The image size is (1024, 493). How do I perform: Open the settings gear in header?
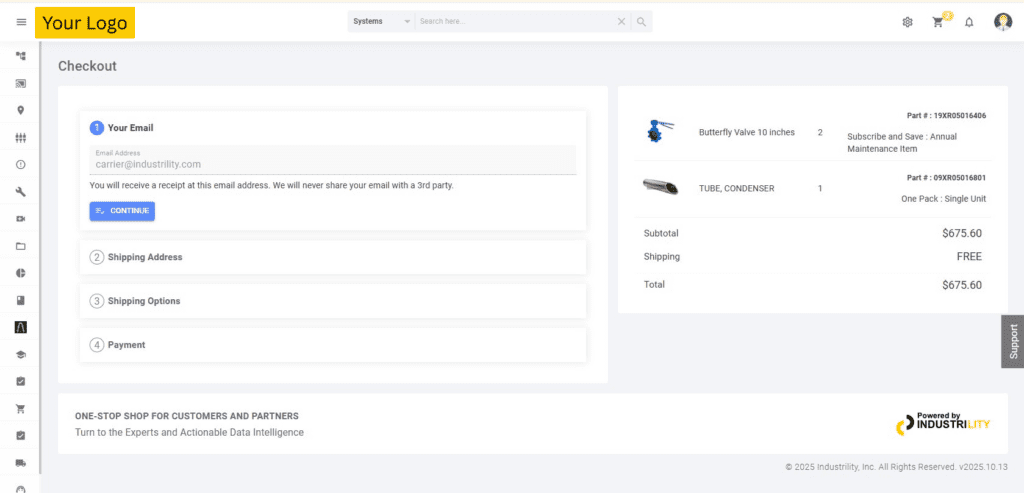pos(908,22)
